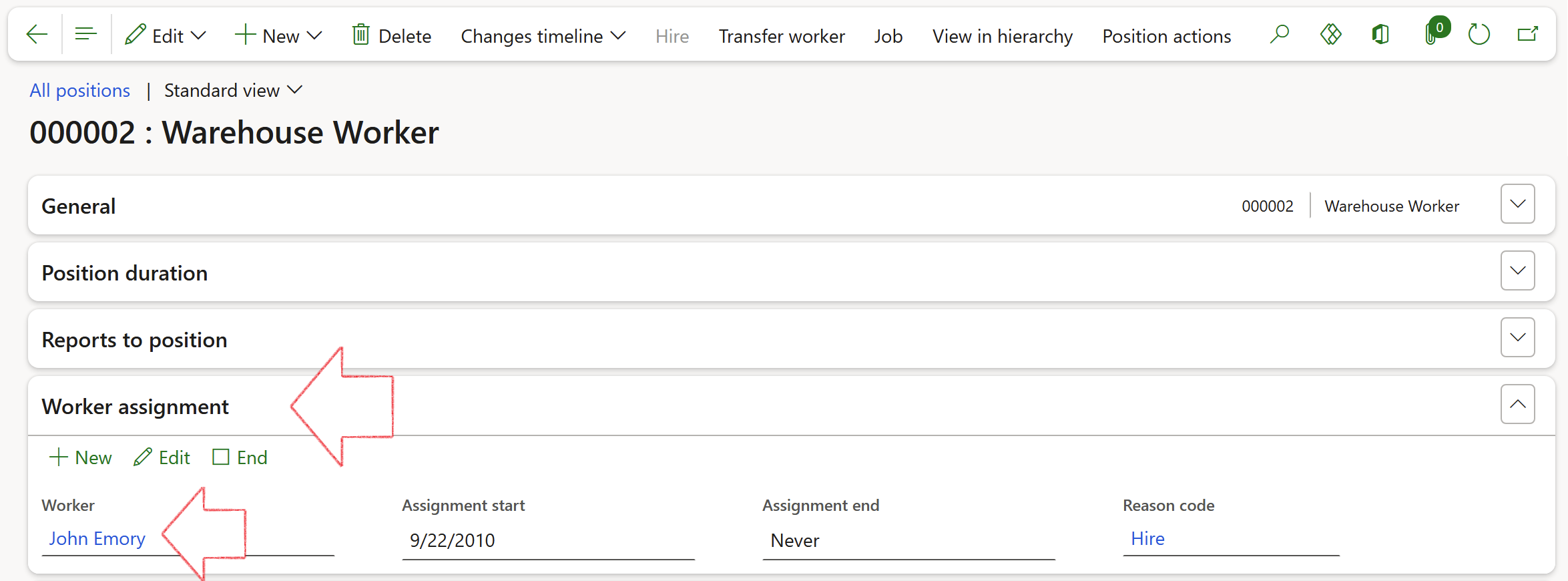Click the Assignment start date field
This screenshot has width=1568, height=581.
(547, 540)
